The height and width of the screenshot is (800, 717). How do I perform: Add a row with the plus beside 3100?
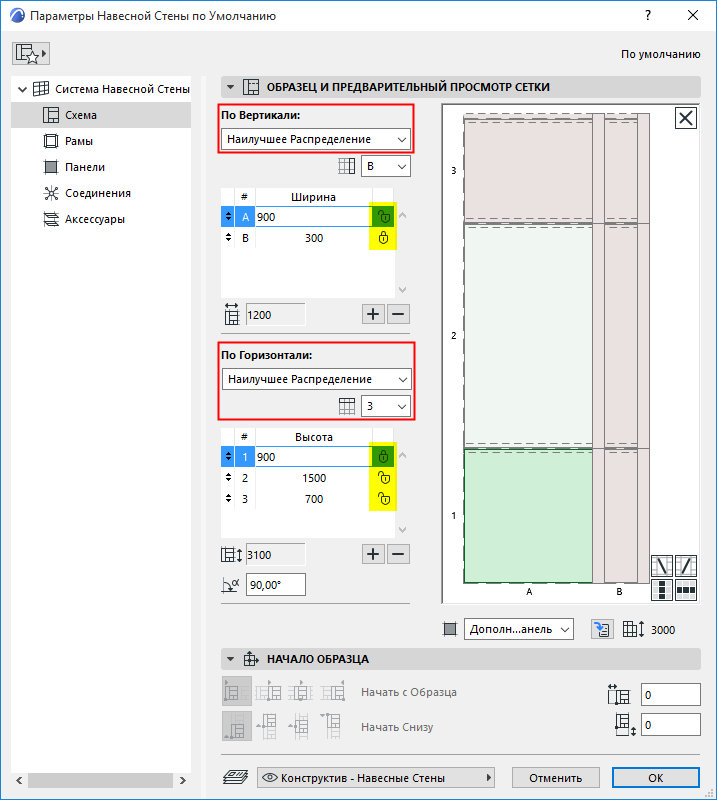[x=373, y=554]
